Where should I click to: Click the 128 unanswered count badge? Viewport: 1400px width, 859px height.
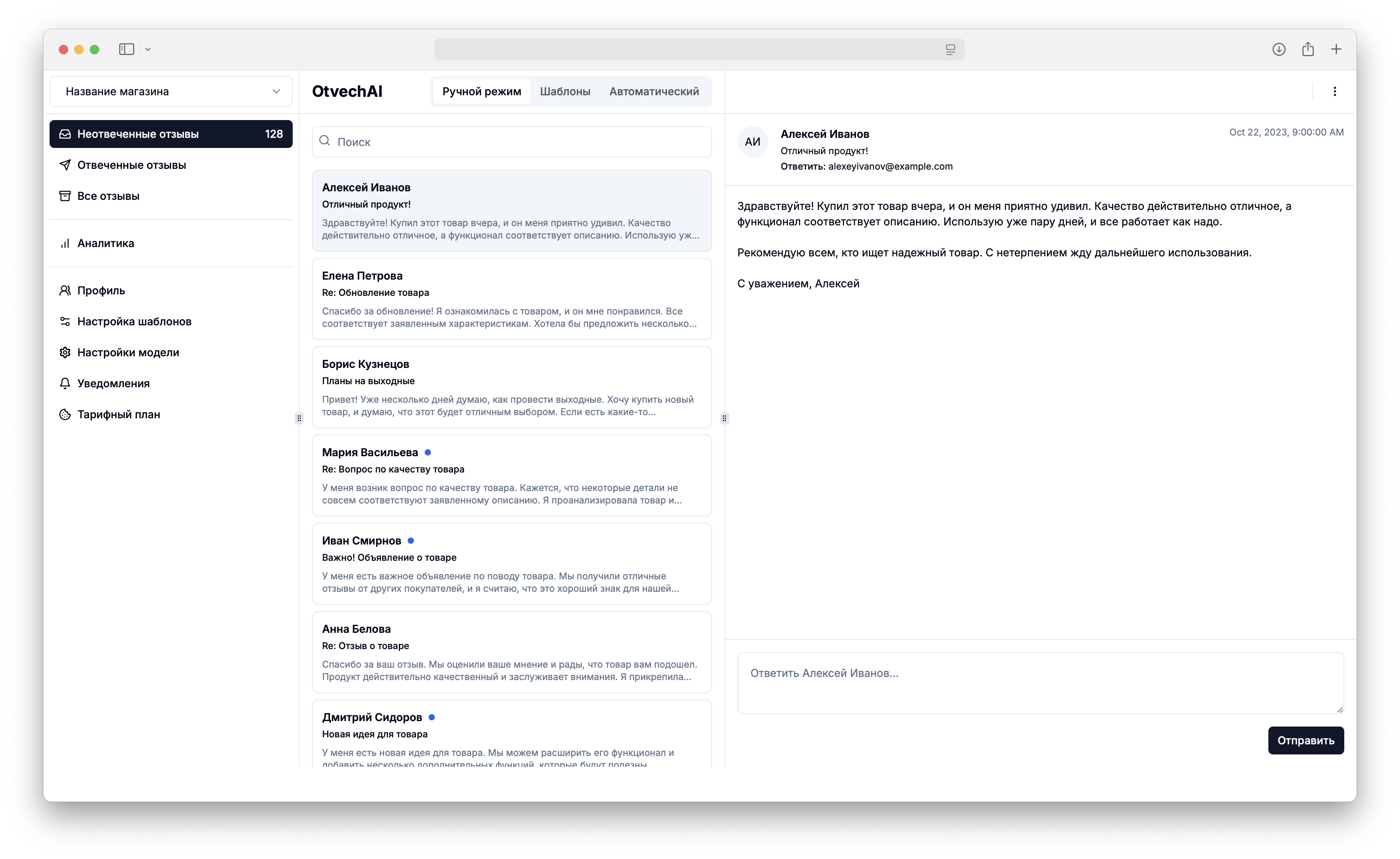click(x=274, y=134)
